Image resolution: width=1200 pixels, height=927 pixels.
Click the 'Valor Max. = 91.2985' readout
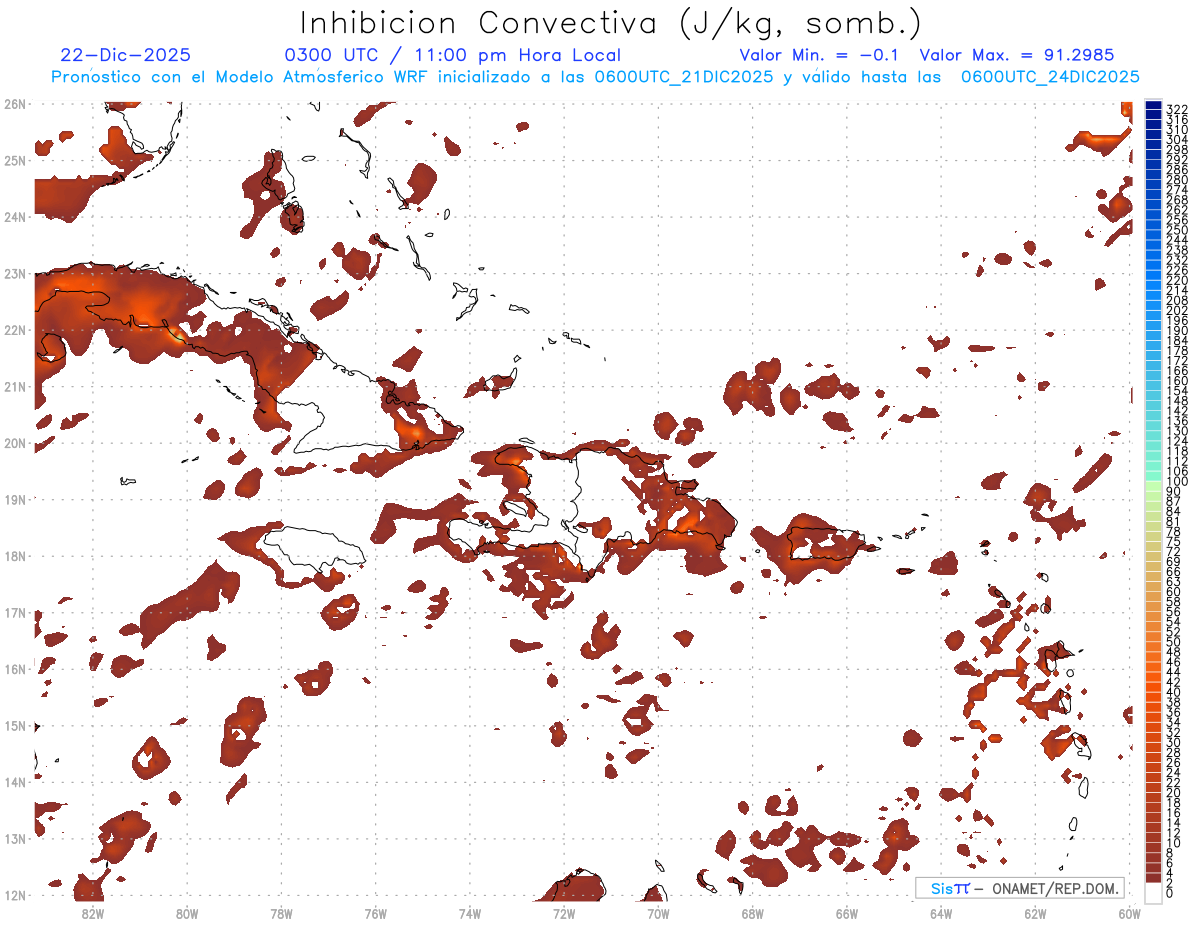[x=1017, y=56]
